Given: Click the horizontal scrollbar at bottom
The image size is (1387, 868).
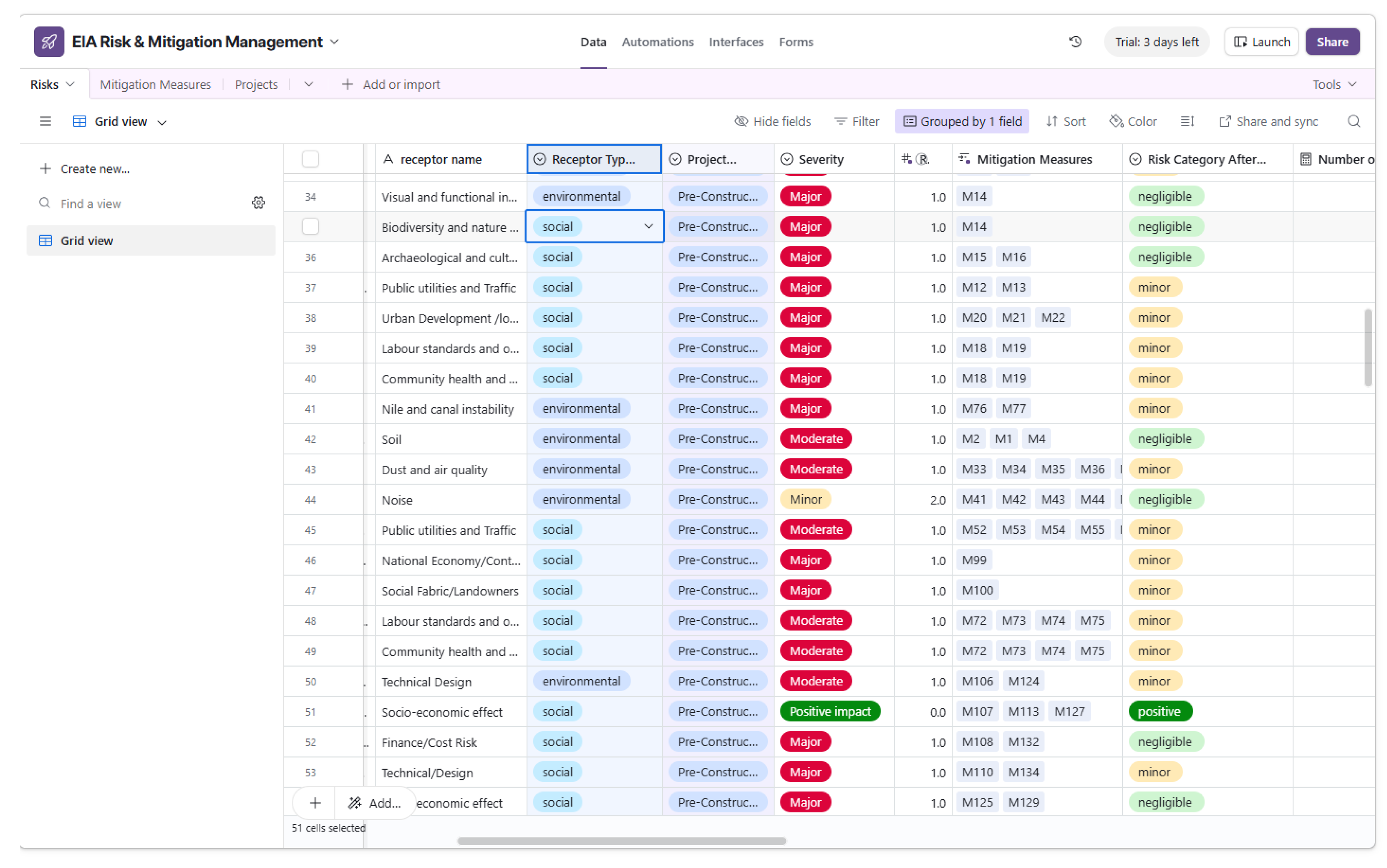Looking at the screenshot, I should pos(621,841).
